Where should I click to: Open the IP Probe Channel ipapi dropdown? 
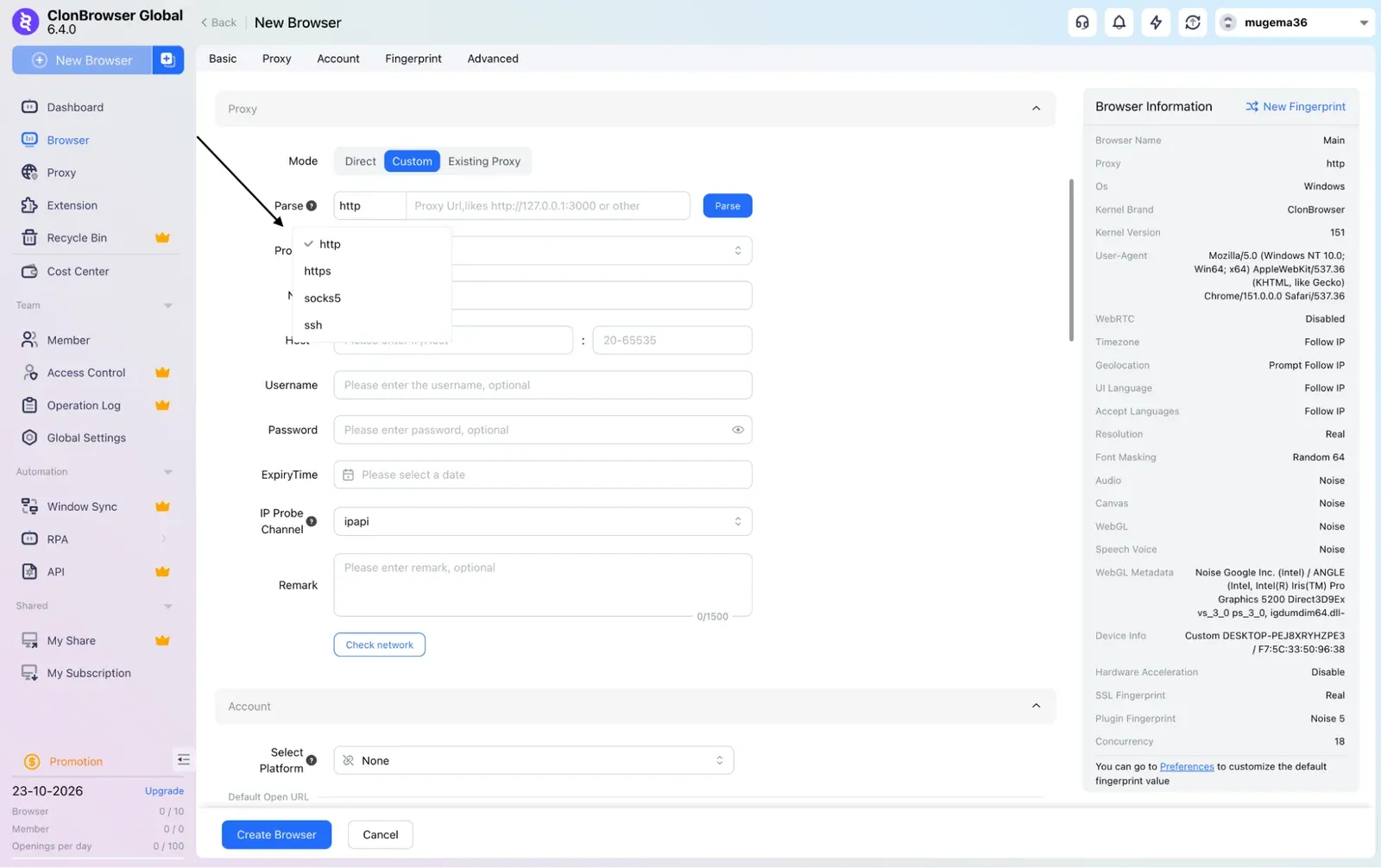tap(543, 521)
